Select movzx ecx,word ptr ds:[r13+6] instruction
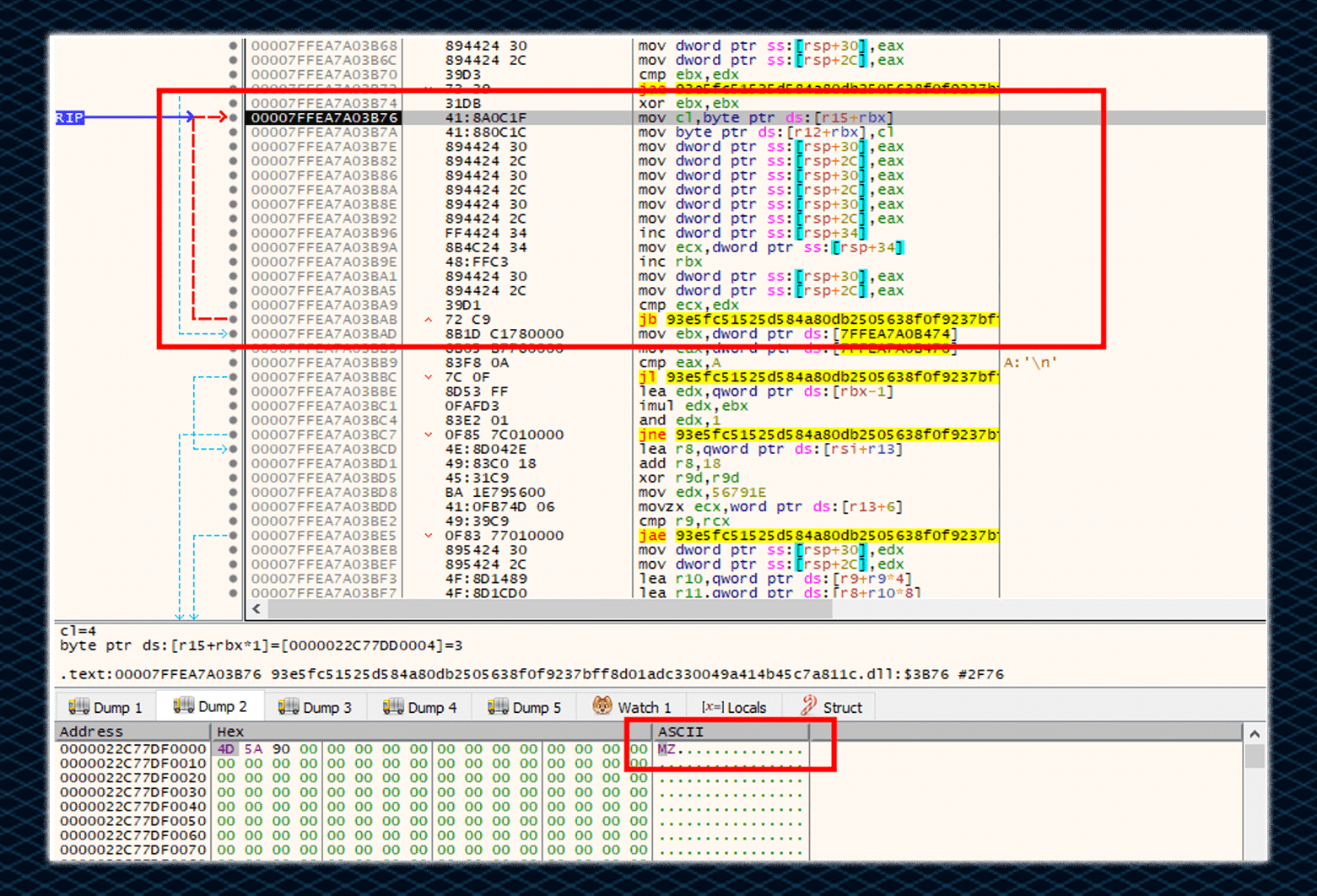Screen dimensions: 1317x896 pyautogui.click(x=770, y=507)
